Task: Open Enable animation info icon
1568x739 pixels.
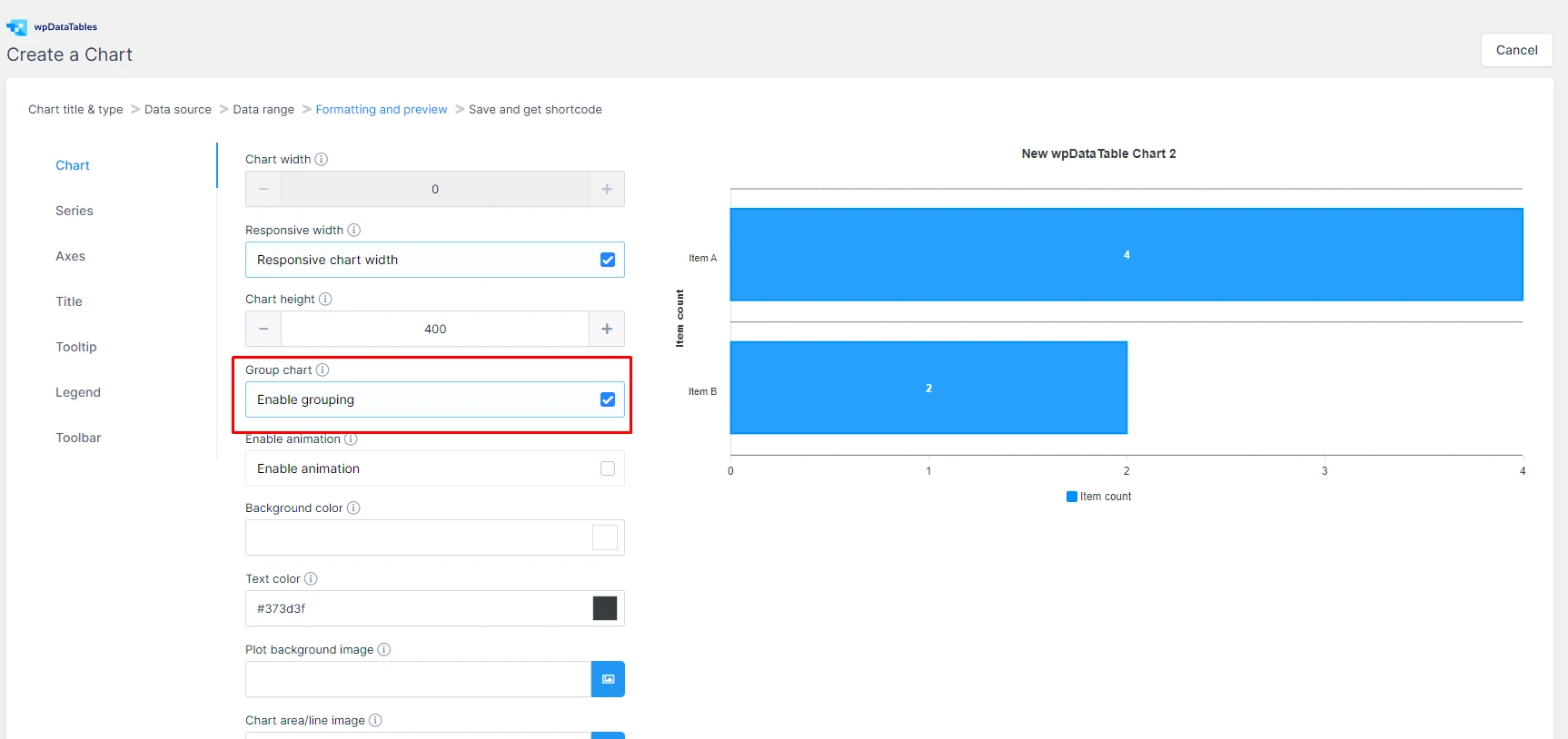Action: [351, 438]
